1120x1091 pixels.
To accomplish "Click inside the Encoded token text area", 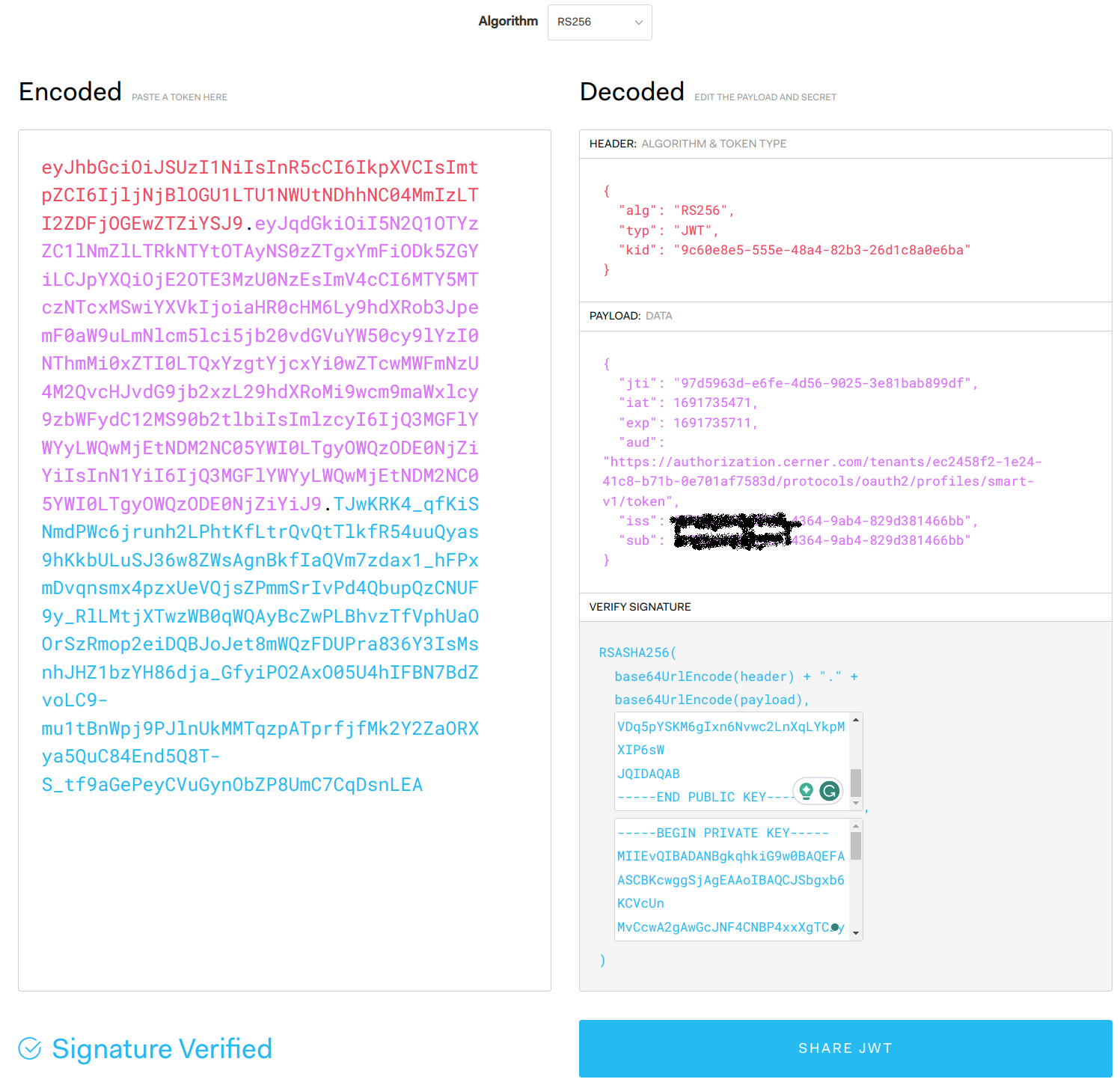I will 284,560.
